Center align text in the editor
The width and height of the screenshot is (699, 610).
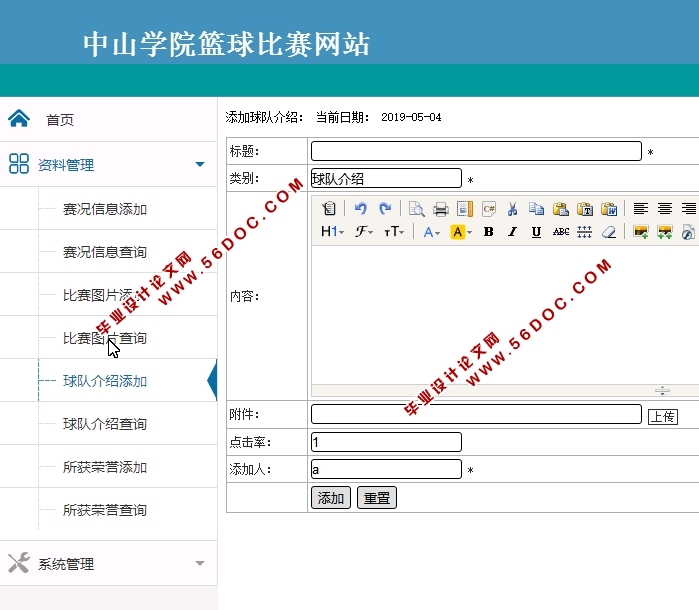[x=665, y=208]
